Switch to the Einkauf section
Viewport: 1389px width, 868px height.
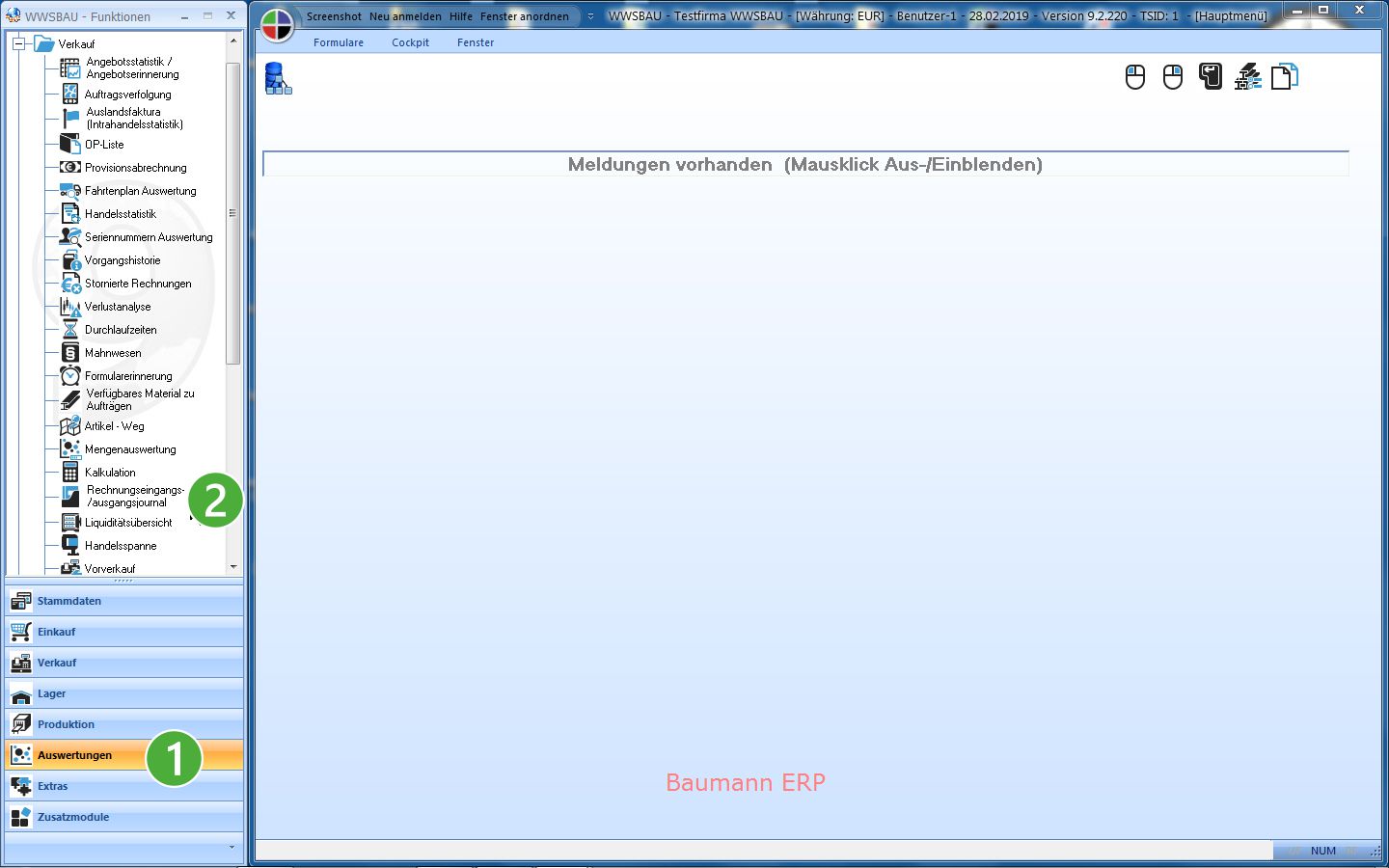tap(124, 632)
